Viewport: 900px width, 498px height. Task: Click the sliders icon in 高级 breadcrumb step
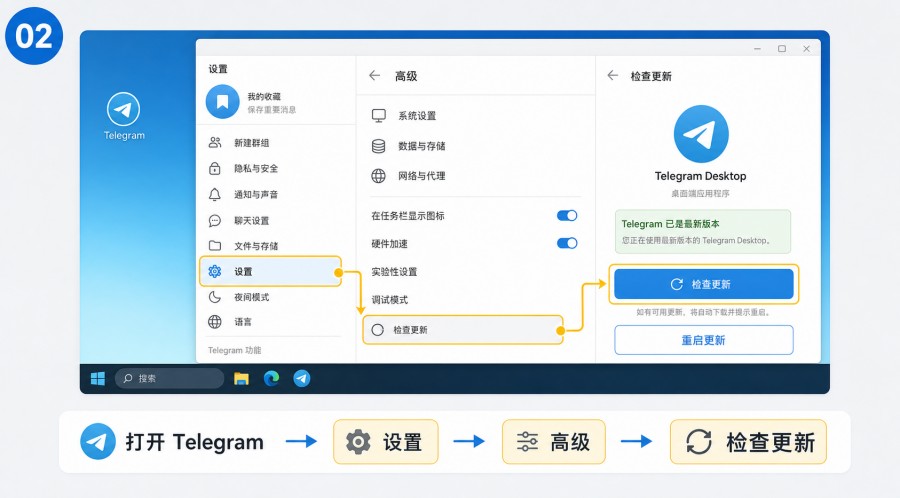click(527, 442)
